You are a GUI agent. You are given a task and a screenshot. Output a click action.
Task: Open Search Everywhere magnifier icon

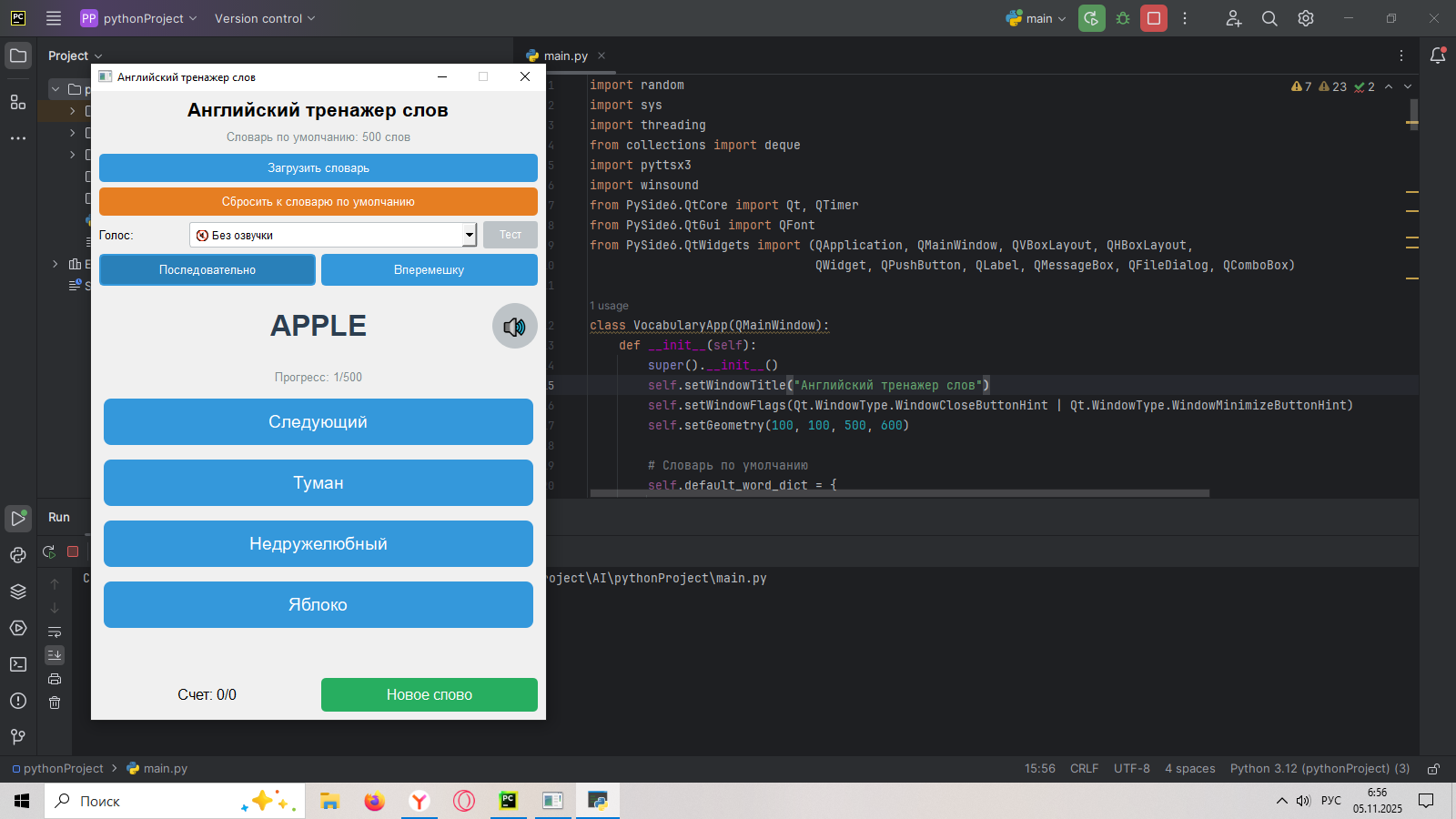[1269, 18]
